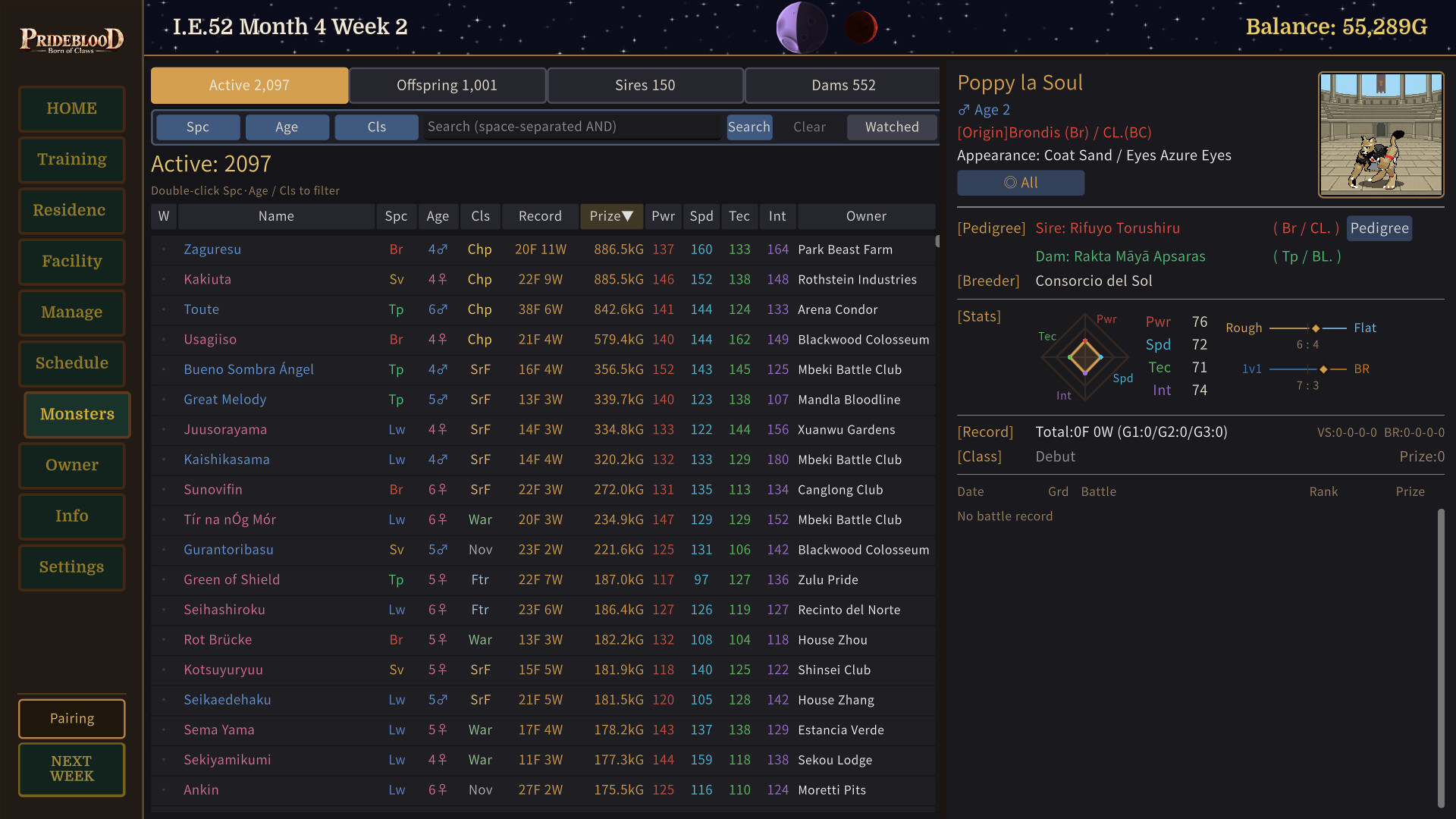
Task: Filter by the Cls button
Action: coord(377,127)
